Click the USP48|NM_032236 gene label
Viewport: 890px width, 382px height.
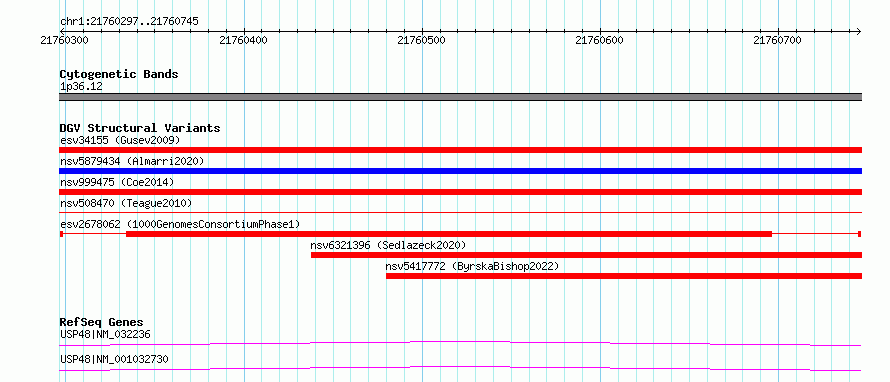point(105,334)
